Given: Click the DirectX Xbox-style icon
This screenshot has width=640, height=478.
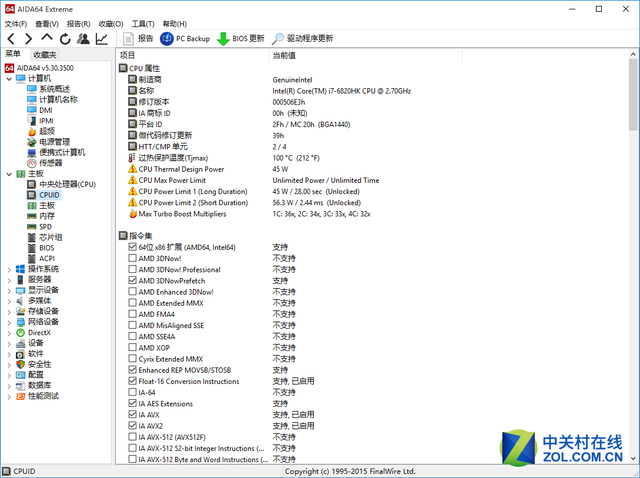Looking at the screenshot, I should tap(20, 333).
